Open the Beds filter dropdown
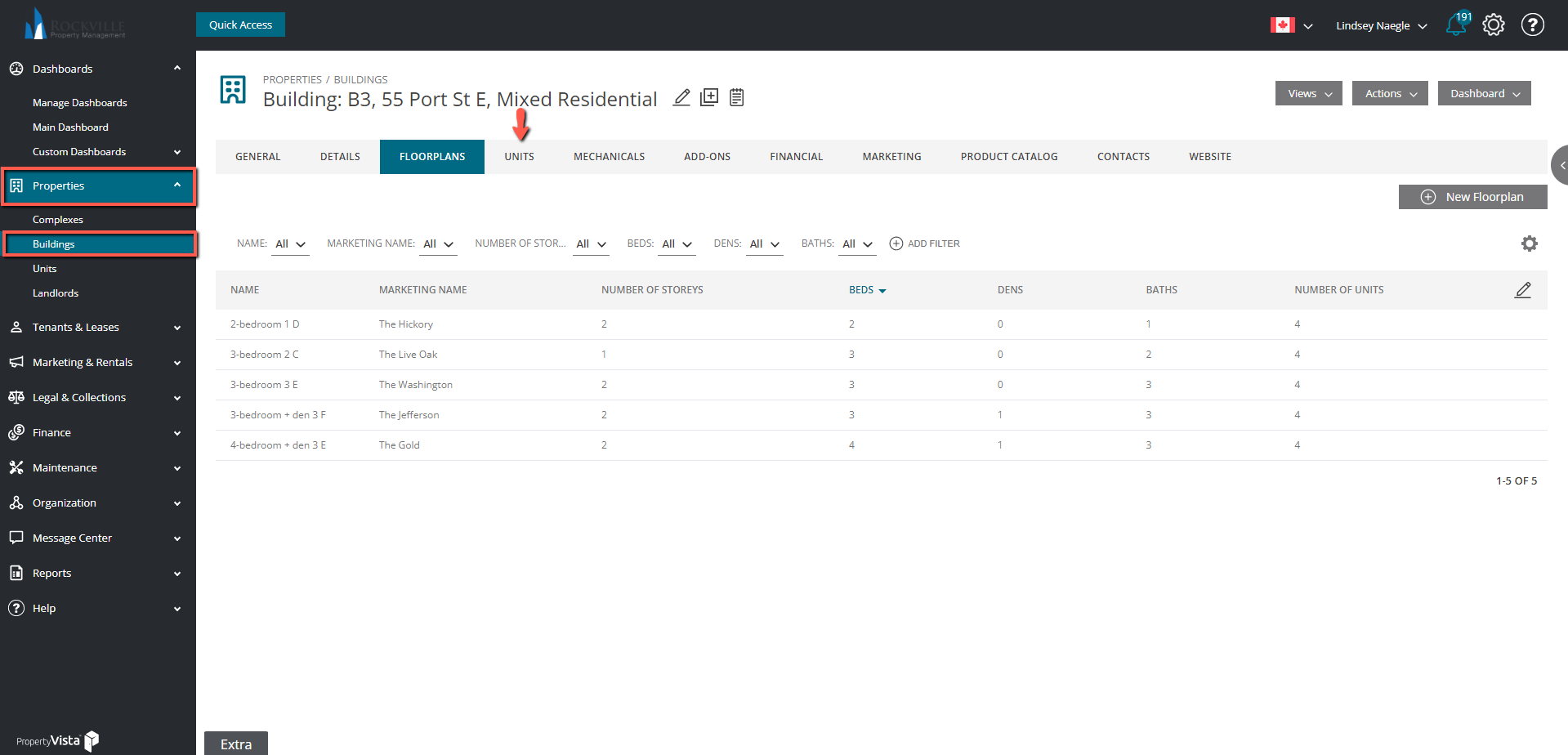The height and width of the screenshot is (755, 1568). (677, 244)
